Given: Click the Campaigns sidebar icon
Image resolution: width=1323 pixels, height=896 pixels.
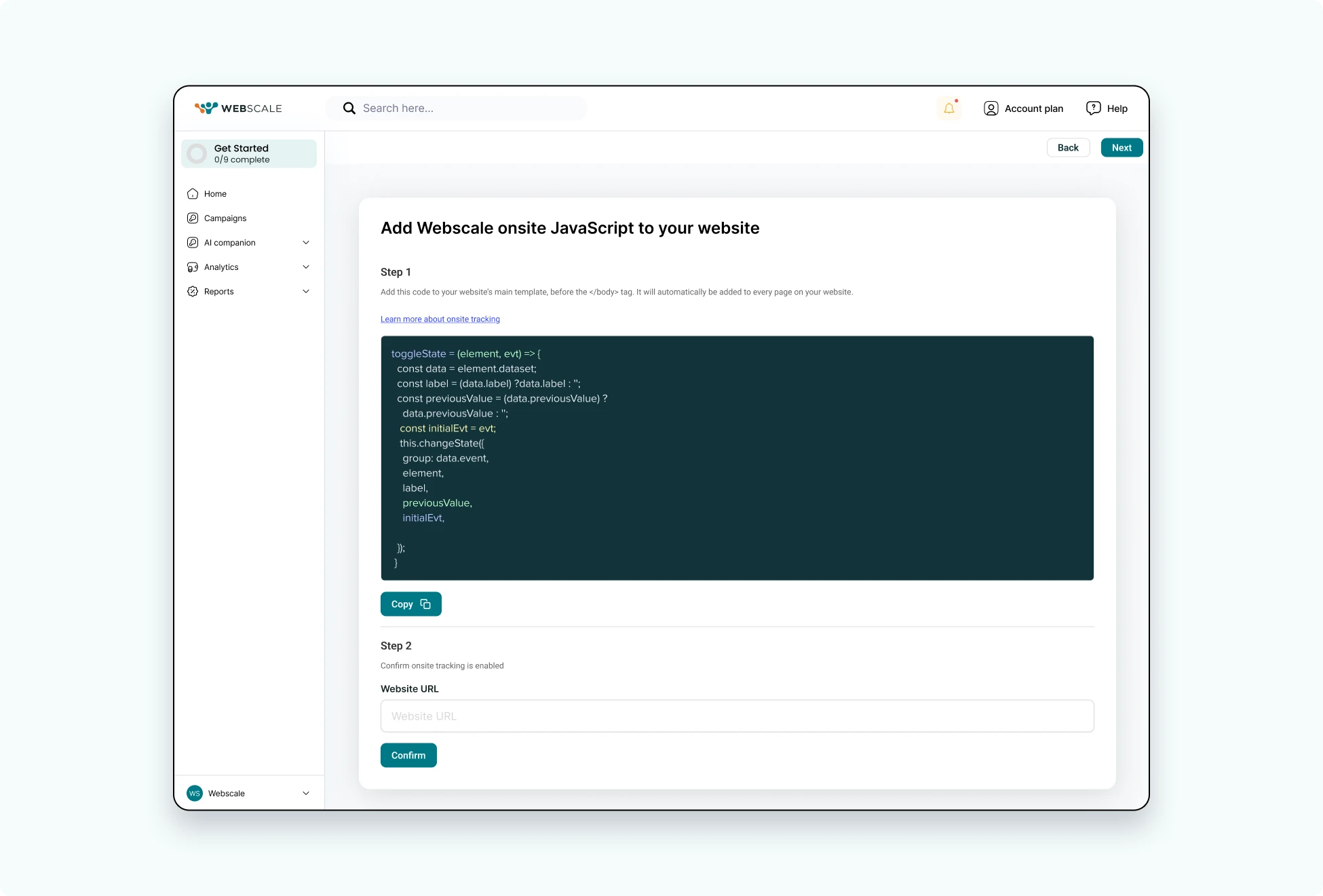Looking at the screenshot, I should [x=193, y=218].
